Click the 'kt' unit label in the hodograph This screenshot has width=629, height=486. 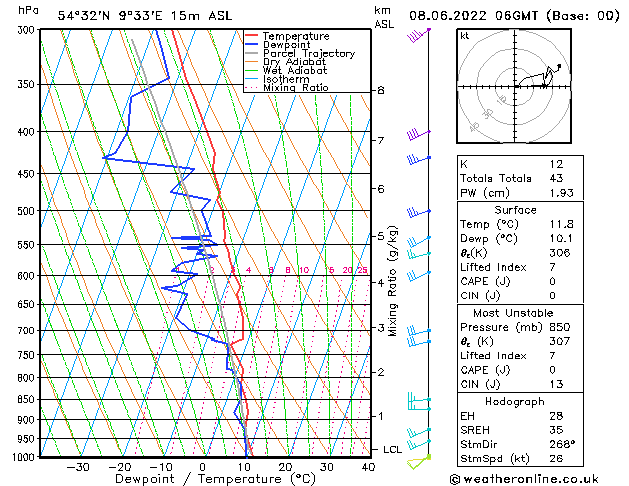[465, 36]
